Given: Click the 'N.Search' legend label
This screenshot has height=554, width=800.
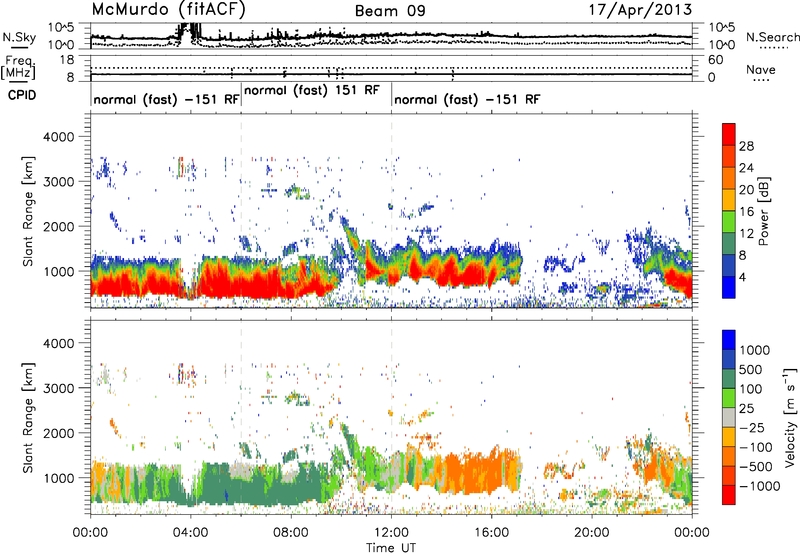Looking at the screenshot, I should [x=772, y=37].
